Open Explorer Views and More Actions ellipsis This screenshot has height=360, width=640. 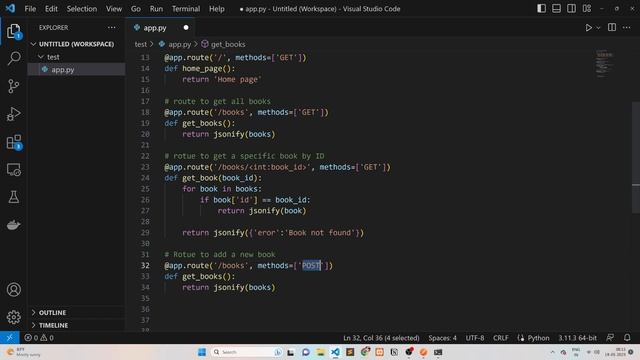(111, 27)
